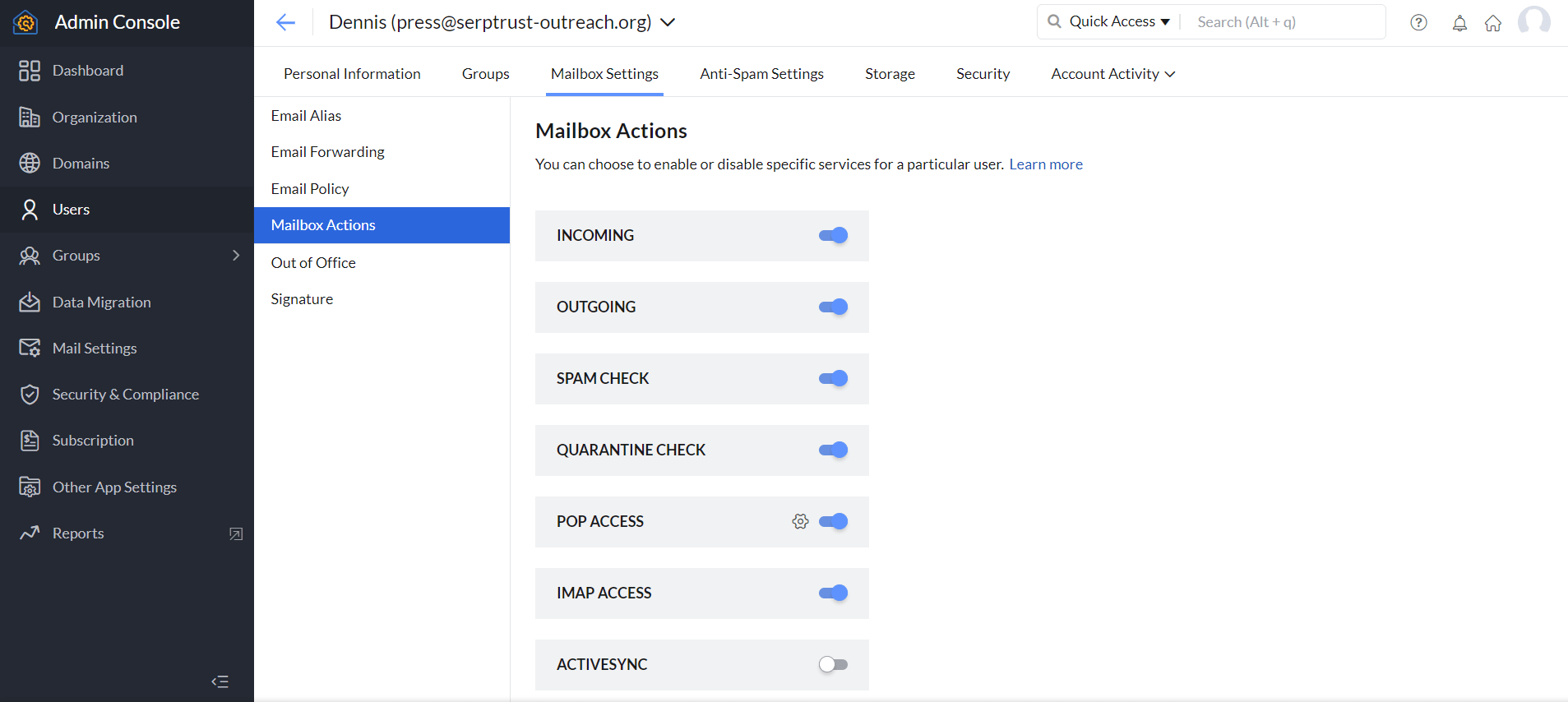Click the Security & Compliance shield icon
Viewport: 1568px width, 702px height.
point(30,395)
